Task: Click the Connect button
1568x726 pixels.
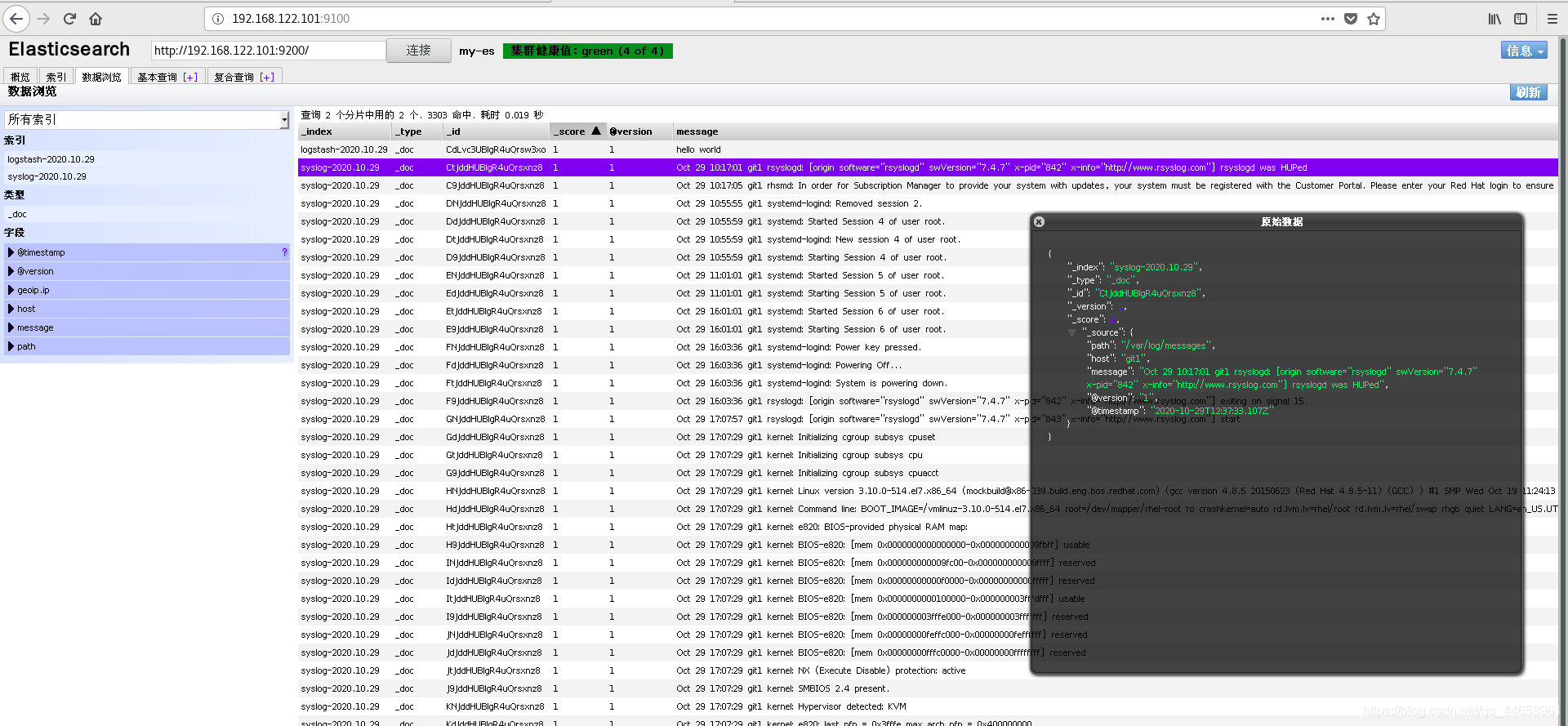Action: click(x=419, y=51)
